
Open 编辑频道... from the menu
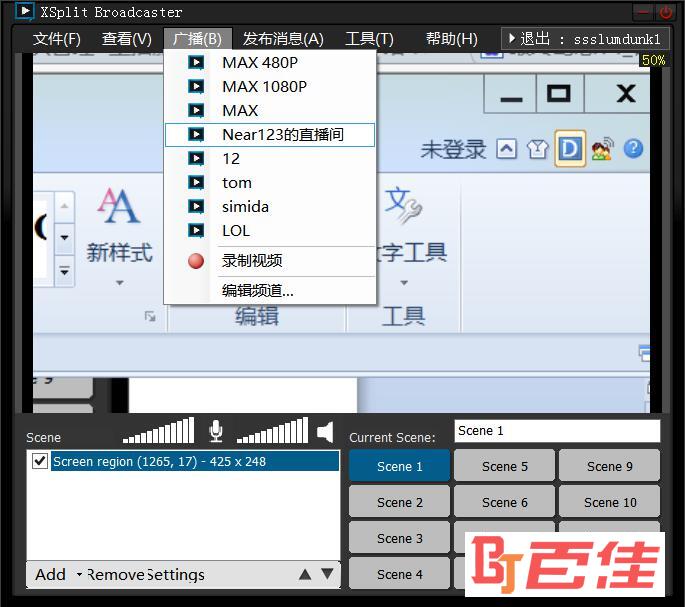pyautogui.click(x=270, y=290)
